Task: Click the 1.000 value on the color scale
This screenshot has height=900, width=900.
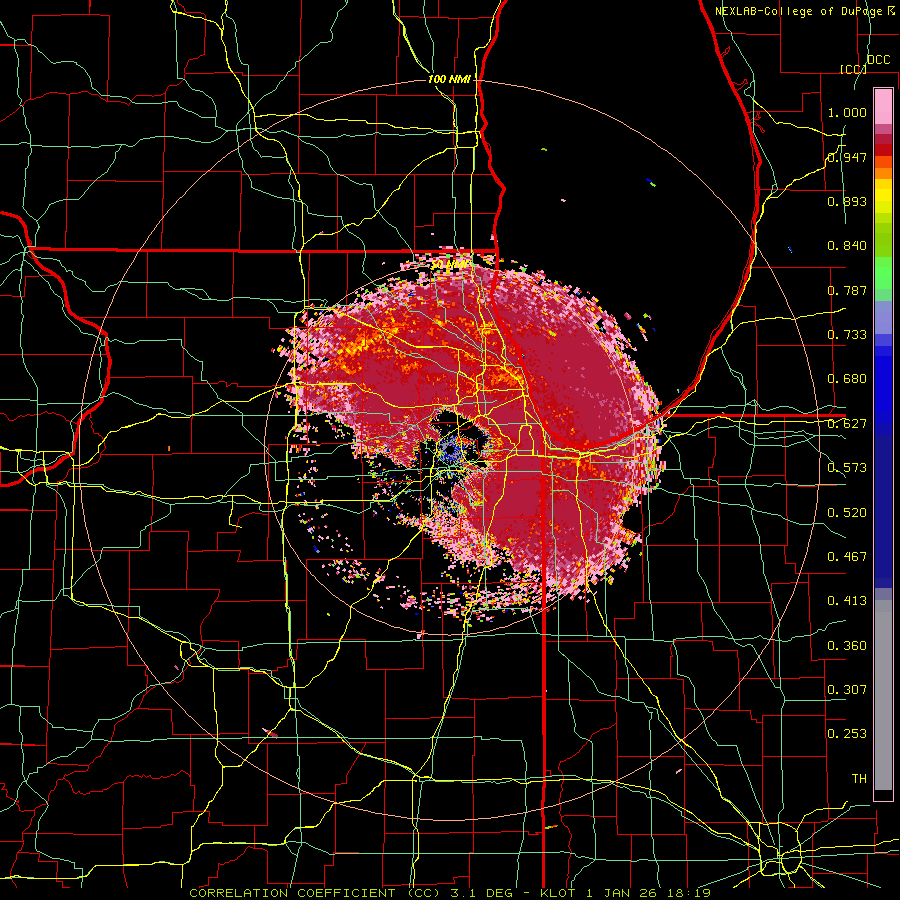Action: point(847,112)
